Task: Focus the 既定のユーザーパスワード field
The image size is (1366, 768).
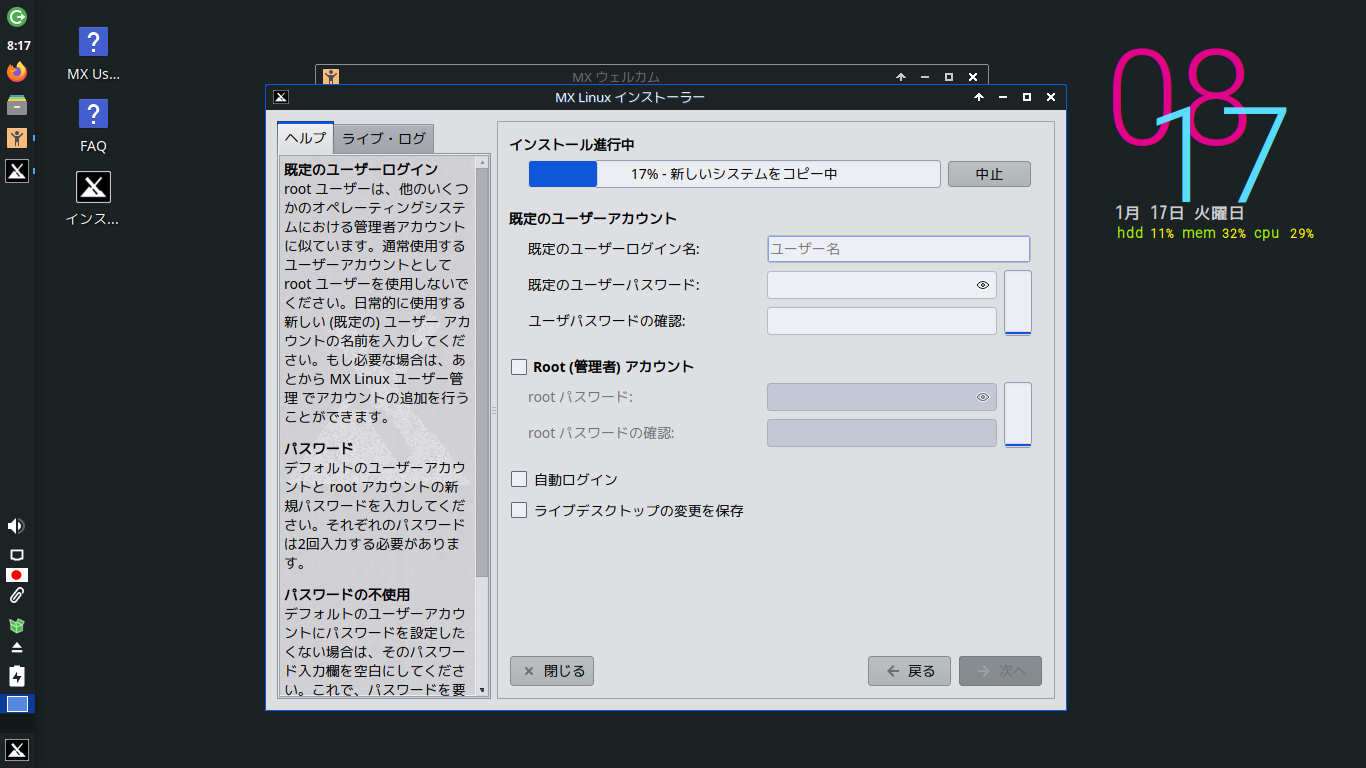Action: (882, 285)
